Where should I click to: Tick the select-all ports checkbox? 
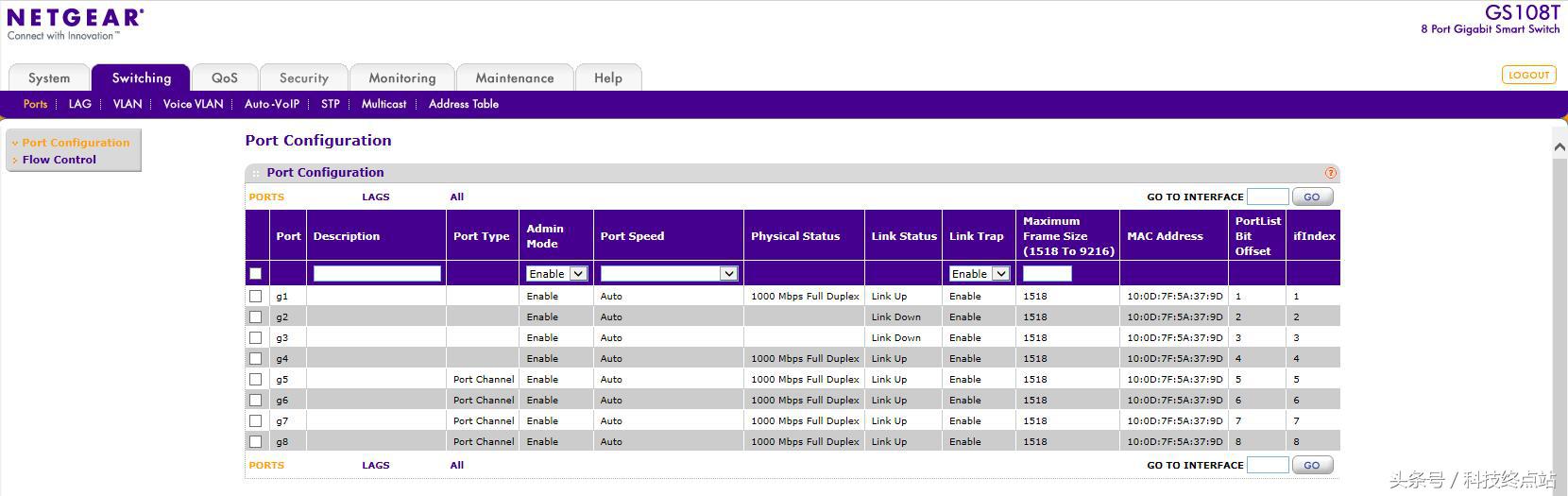[255, 274]
